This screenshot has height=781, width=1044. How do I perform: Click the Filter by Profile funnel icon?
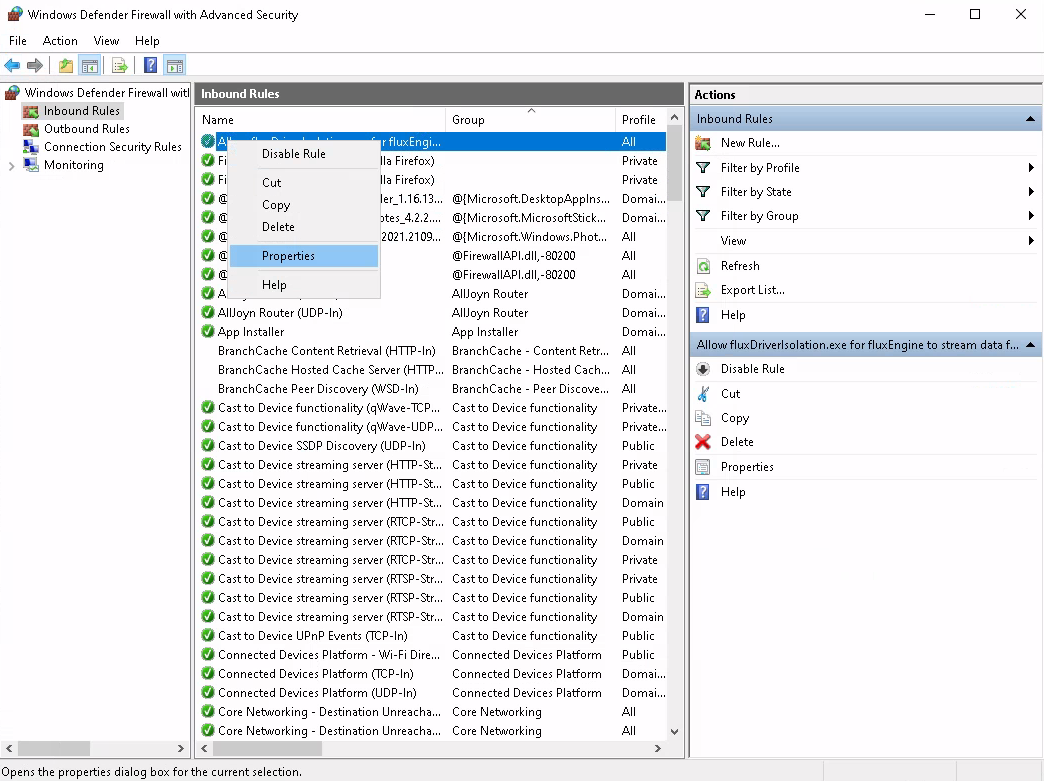click(x=702, y=168)
